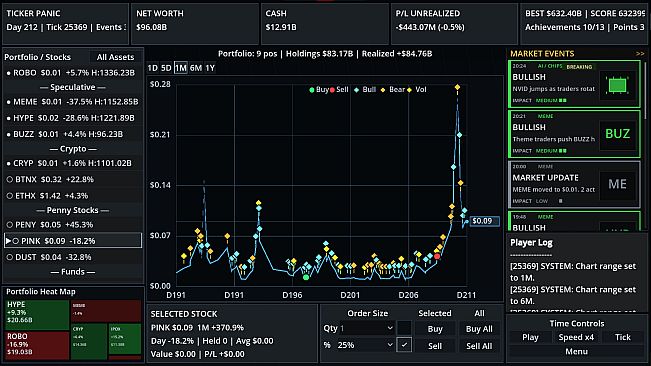Toggle the percent order size checkbox

coord(404,345)
